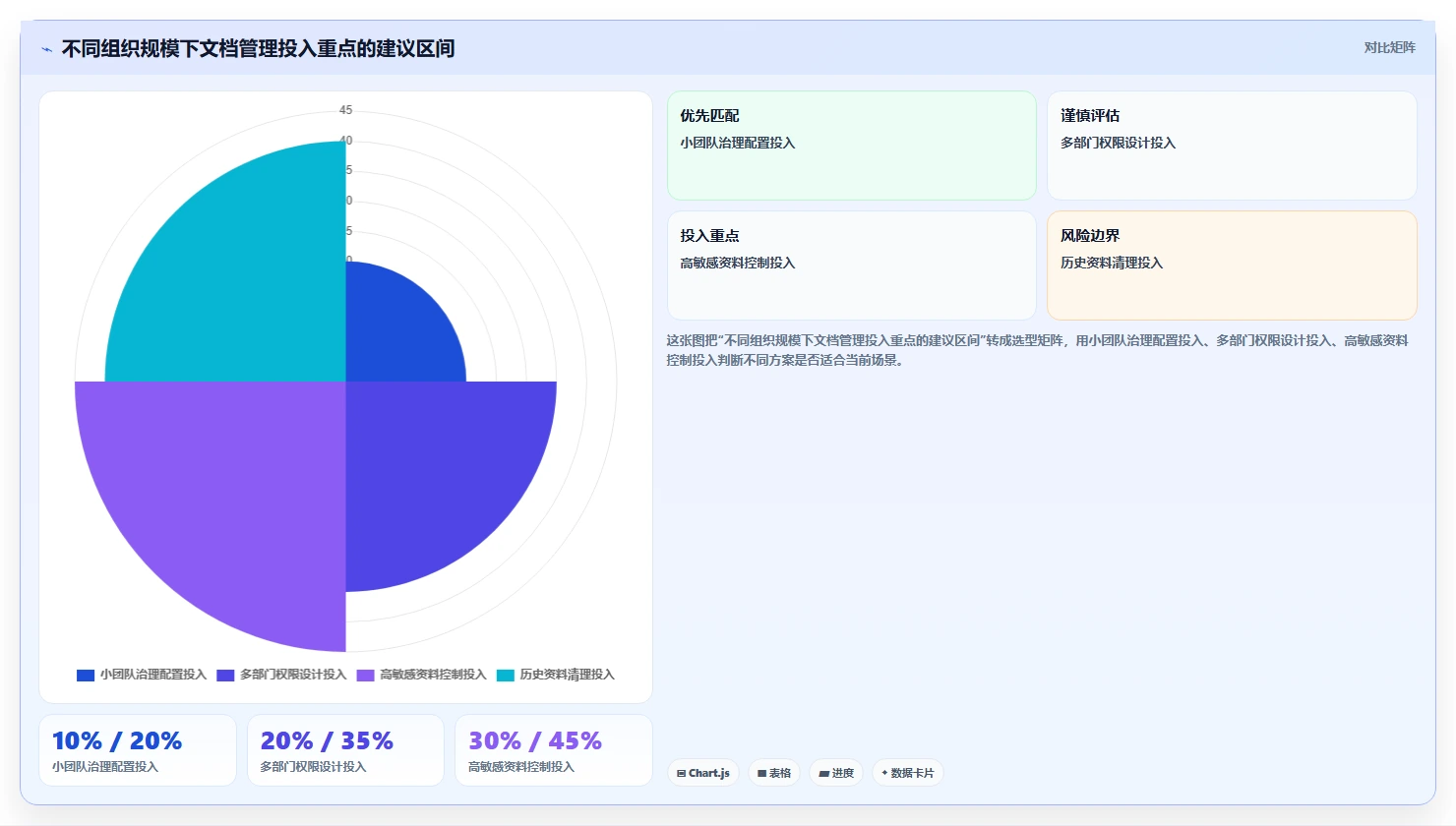
Task: Open the 投入重点 matrix card
Action: [852, 265]
